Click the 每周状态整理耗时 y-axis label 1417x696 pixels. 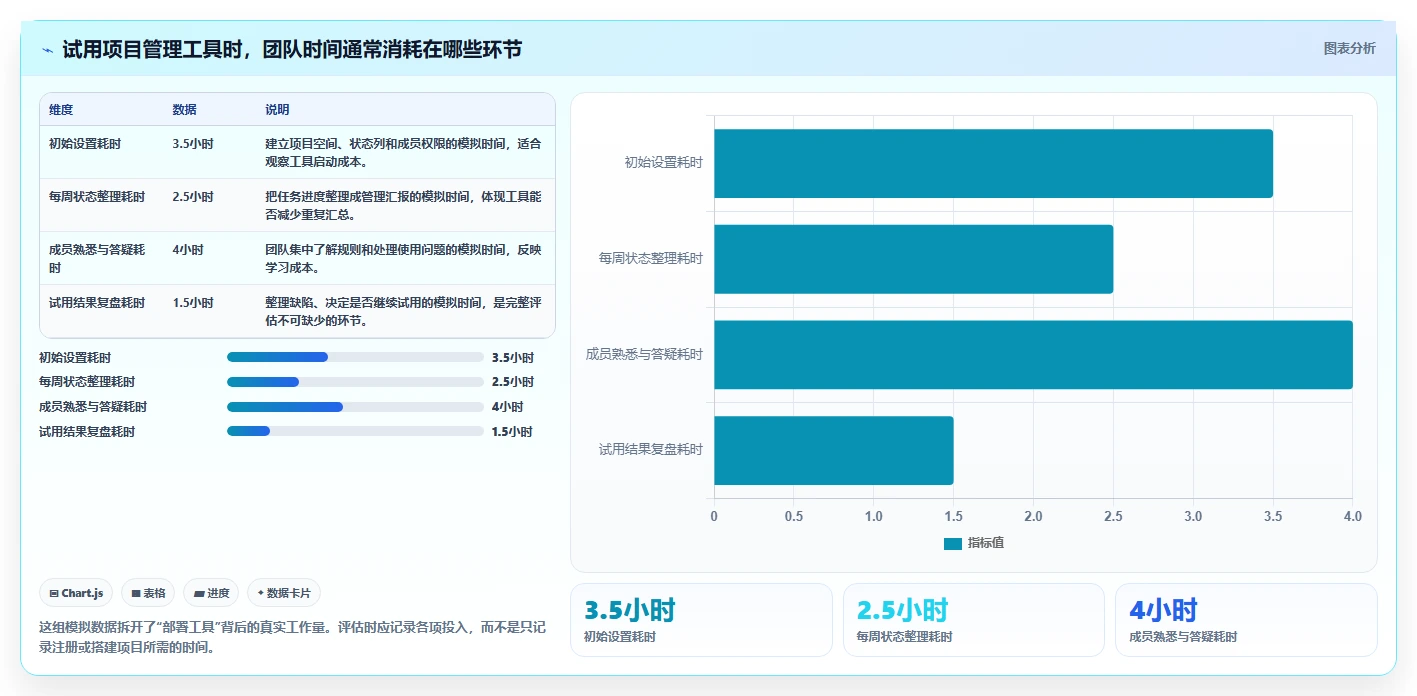tap(651, 258)
